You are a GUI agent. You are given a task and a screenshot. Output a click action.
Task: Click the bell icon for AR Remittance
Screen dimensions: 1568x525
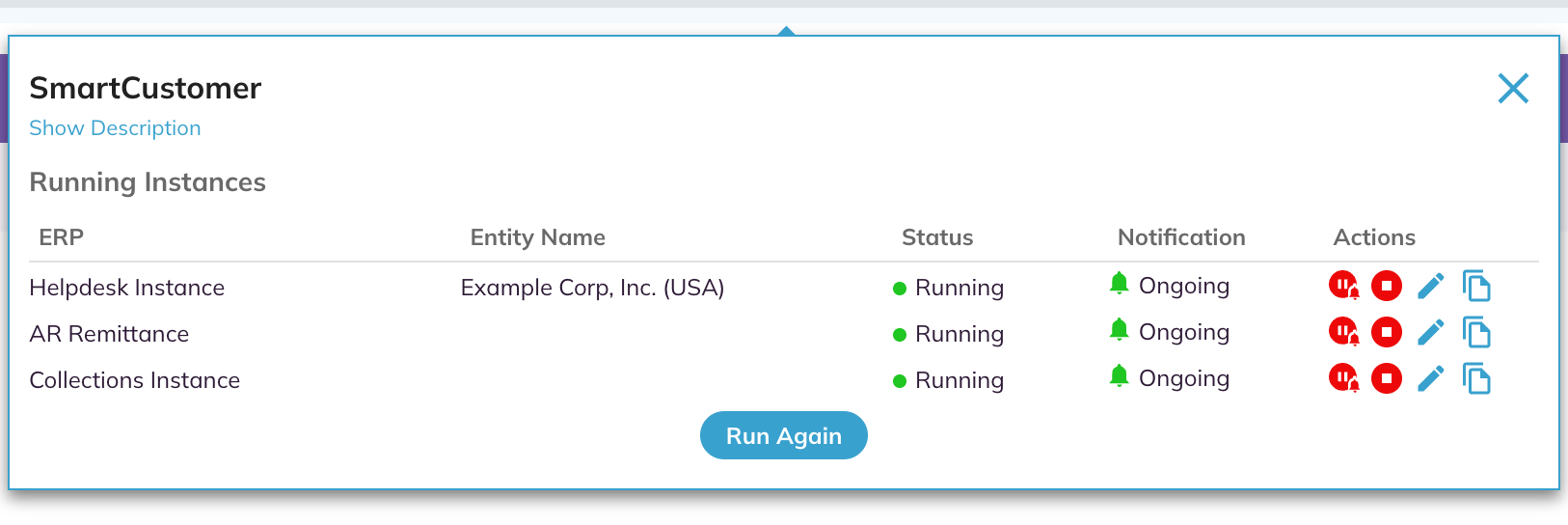coord(1119,329)
